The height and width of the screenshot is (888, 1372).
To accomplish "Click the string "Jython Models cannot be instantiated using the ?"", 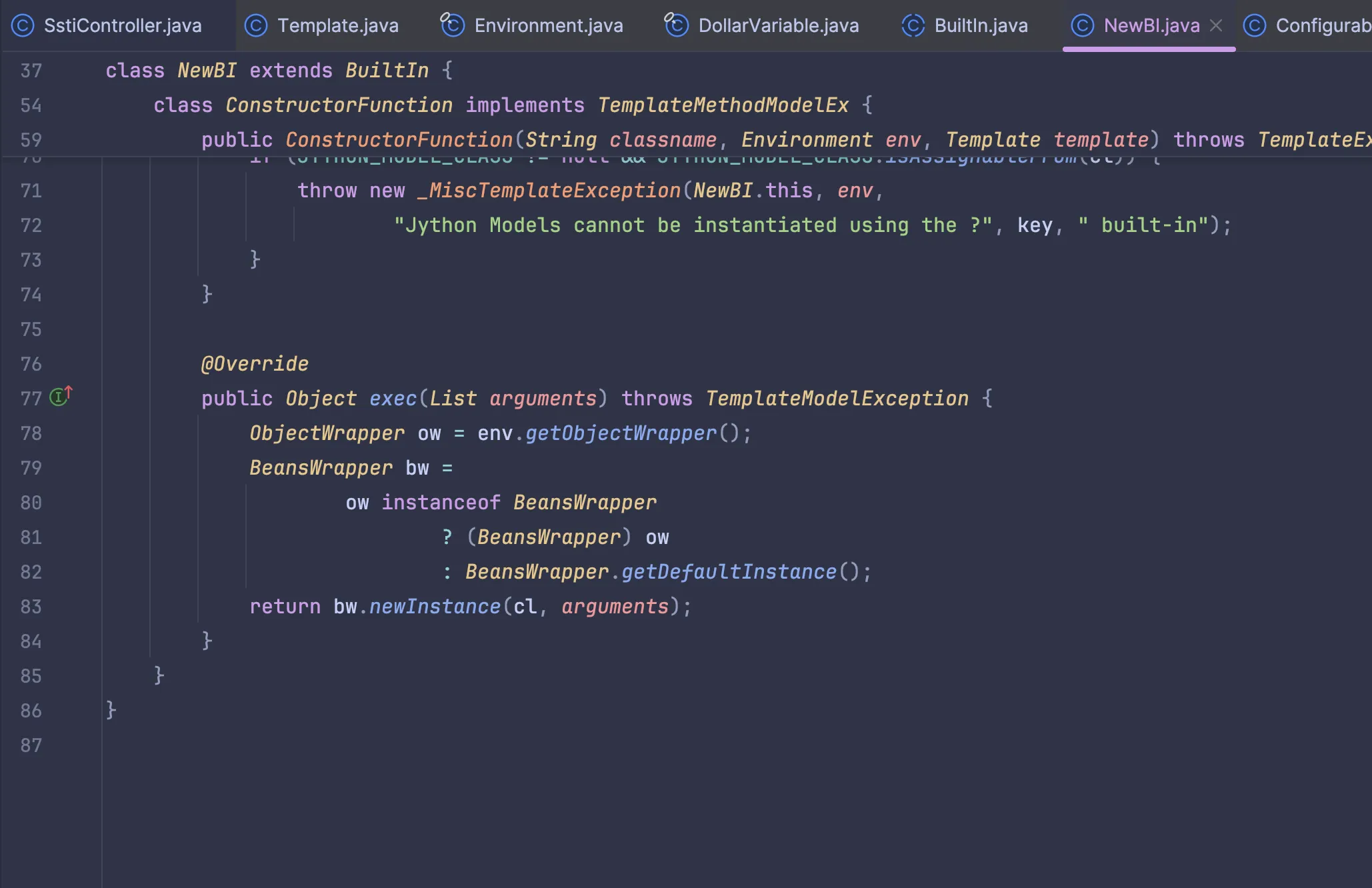I will 693,225.
